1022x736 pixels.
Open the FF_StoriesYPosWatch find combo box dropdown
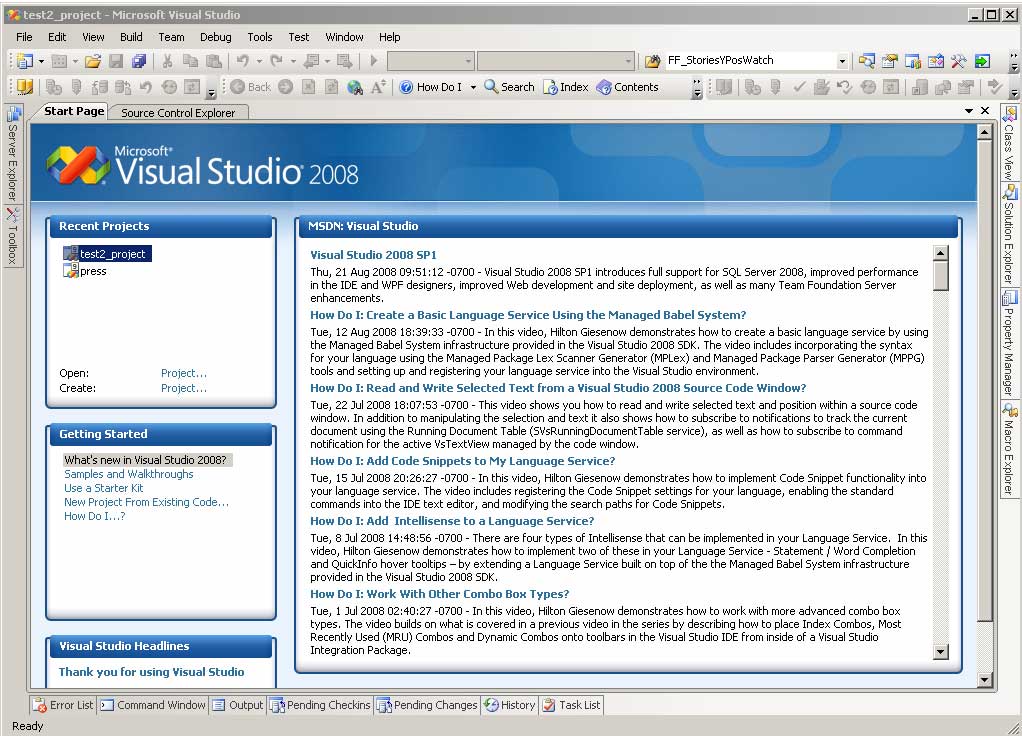tap(842, 61)
